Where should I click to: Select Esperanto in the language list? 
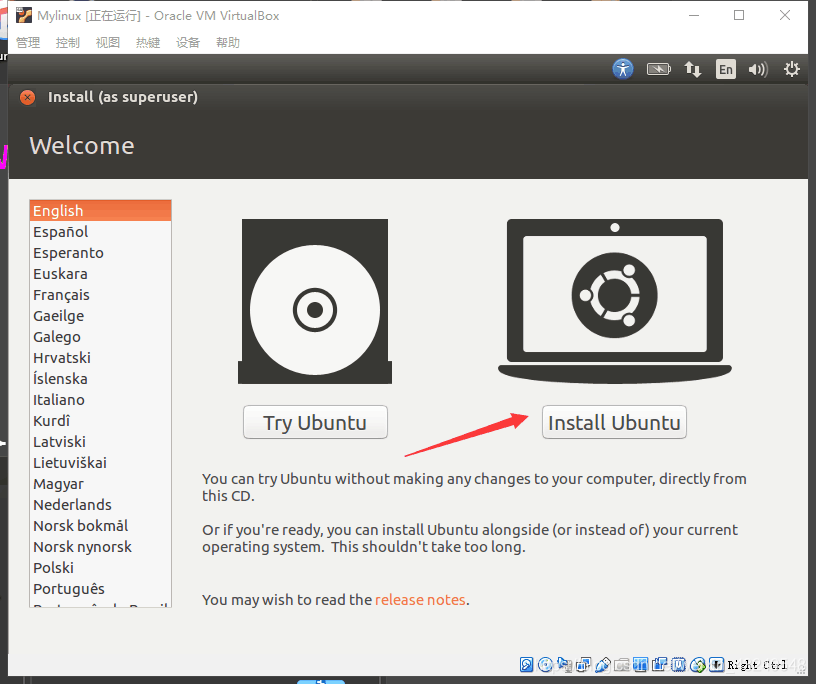(x=100, y=253)
